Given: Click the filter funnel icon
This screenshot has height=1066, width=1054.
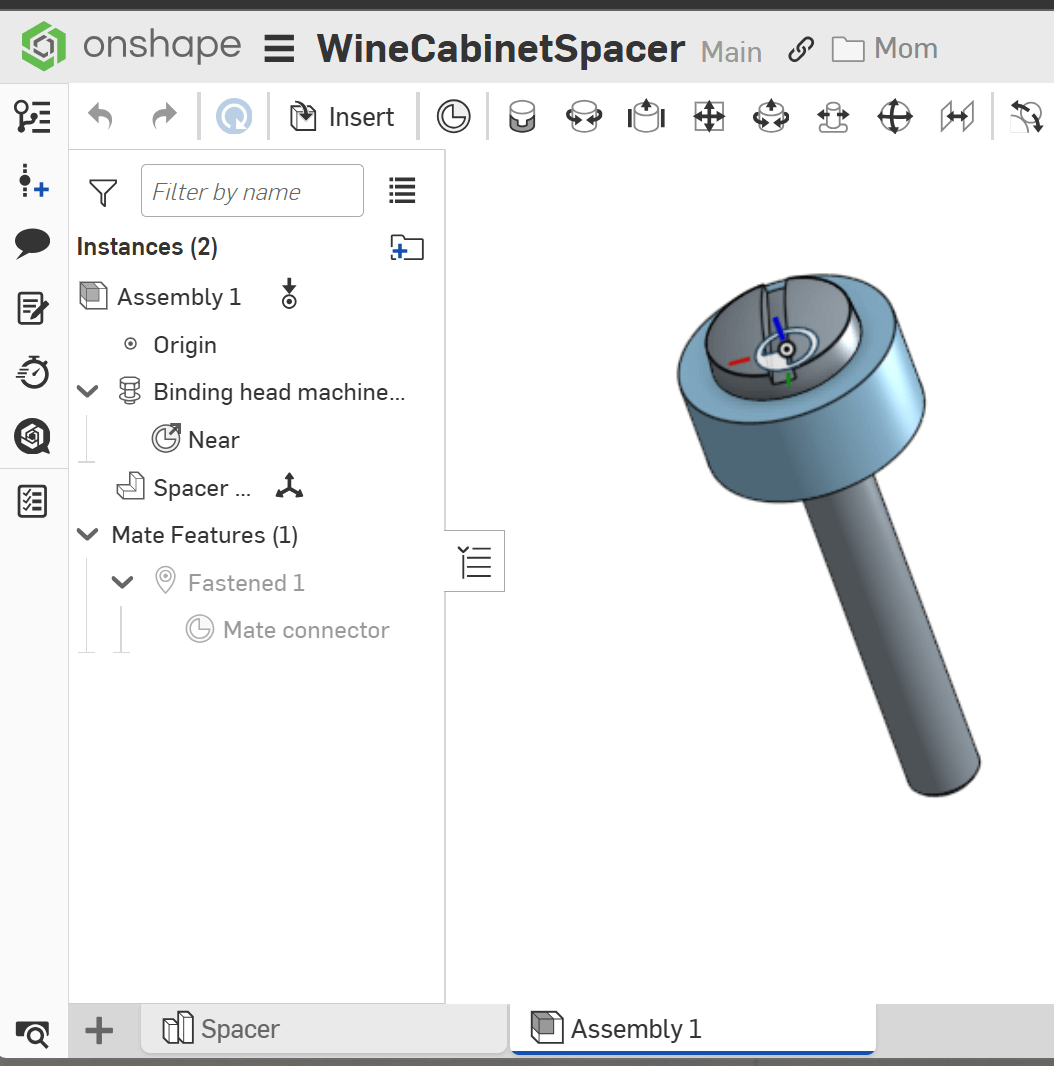Looking at the screenshot, I should pos(103,192).
